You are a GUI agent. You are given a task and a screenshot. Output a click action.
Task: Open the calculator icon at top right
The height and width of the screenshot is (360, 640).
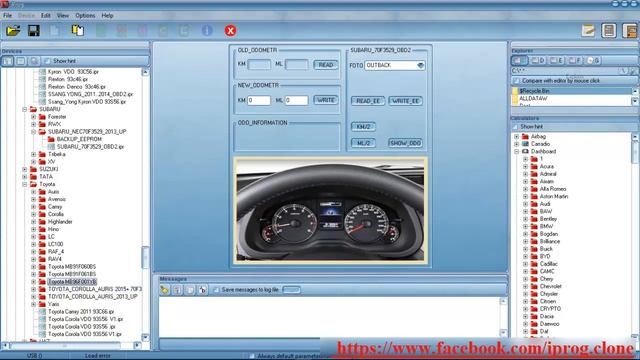[609, 31]
